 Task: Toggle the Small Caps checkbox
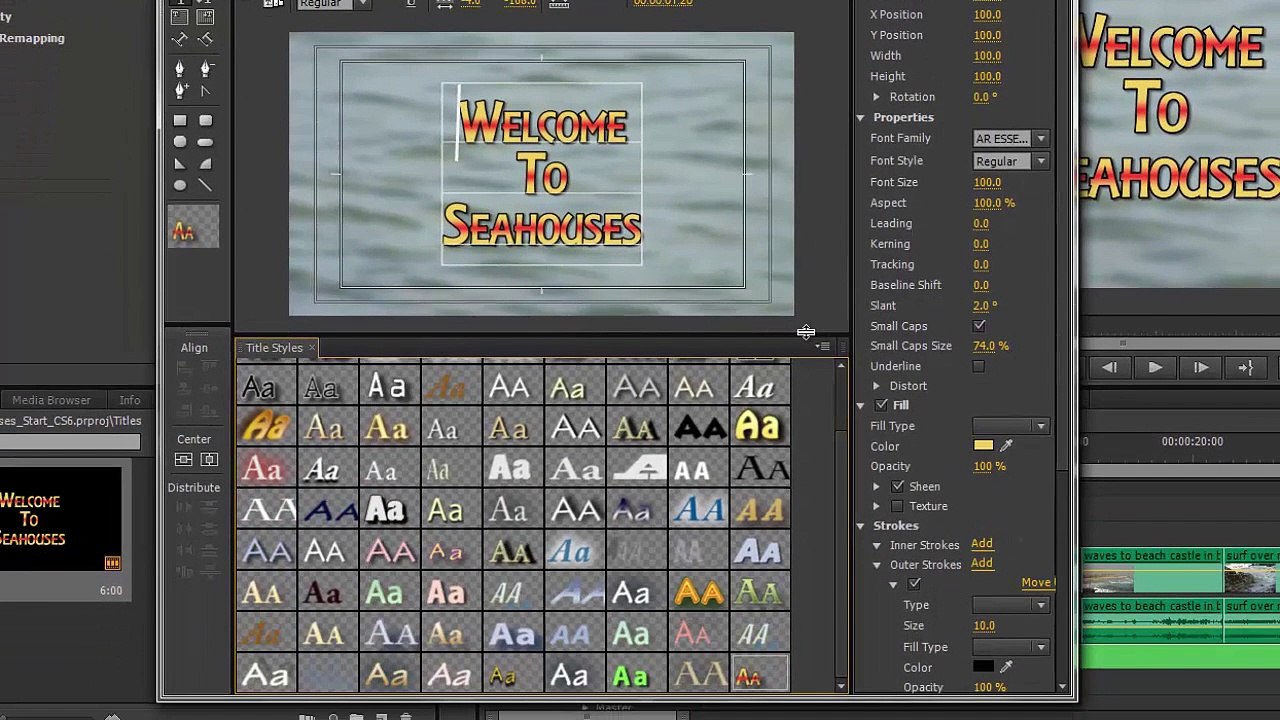[979, 326]
